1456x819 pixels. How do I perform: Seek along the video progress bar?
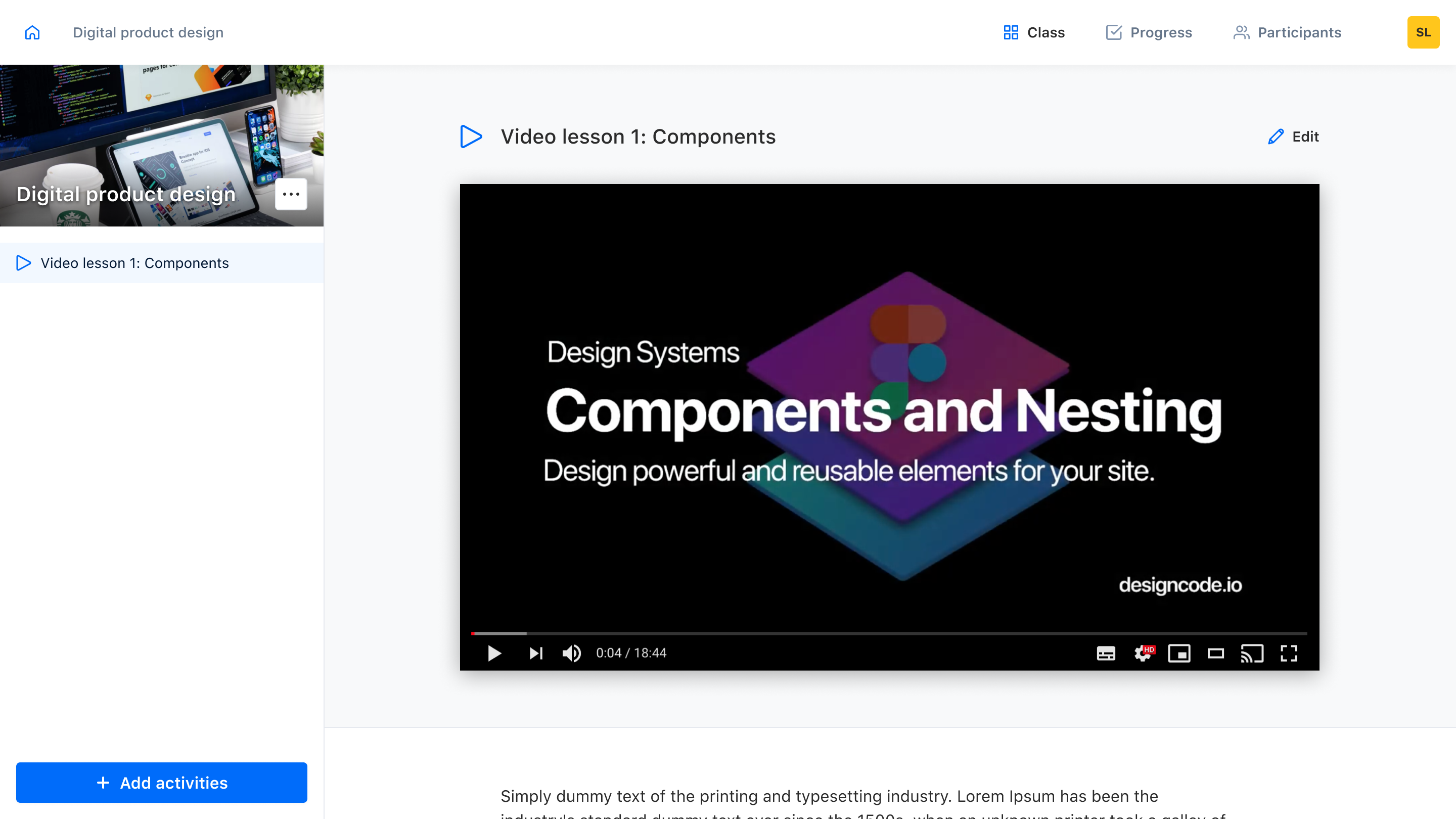pos(889,633)
